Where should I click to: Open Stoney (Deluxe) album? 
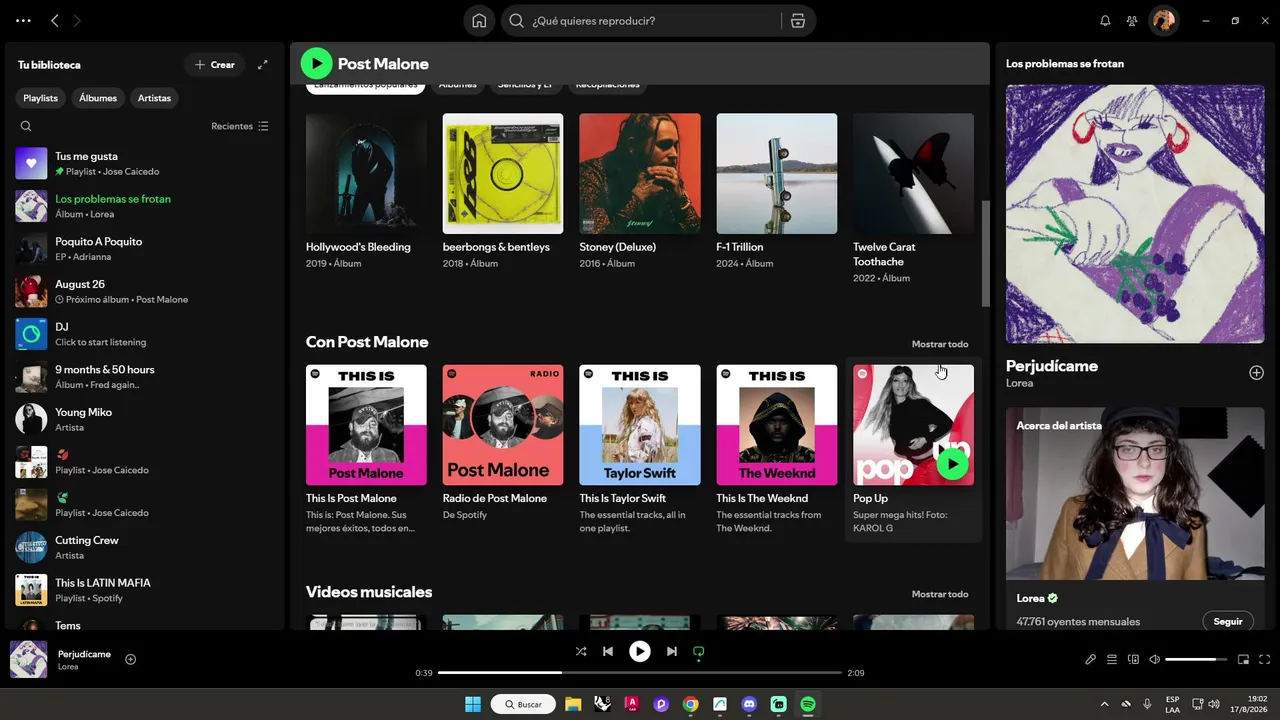tap(640, 191)
